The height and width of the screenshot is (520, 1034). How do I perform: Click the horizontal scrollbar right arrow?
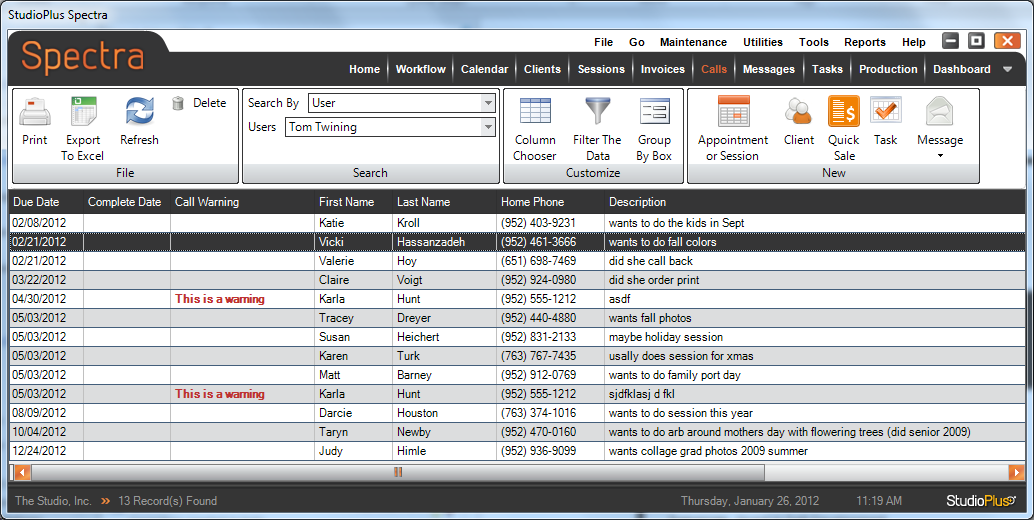[1016, 472]
